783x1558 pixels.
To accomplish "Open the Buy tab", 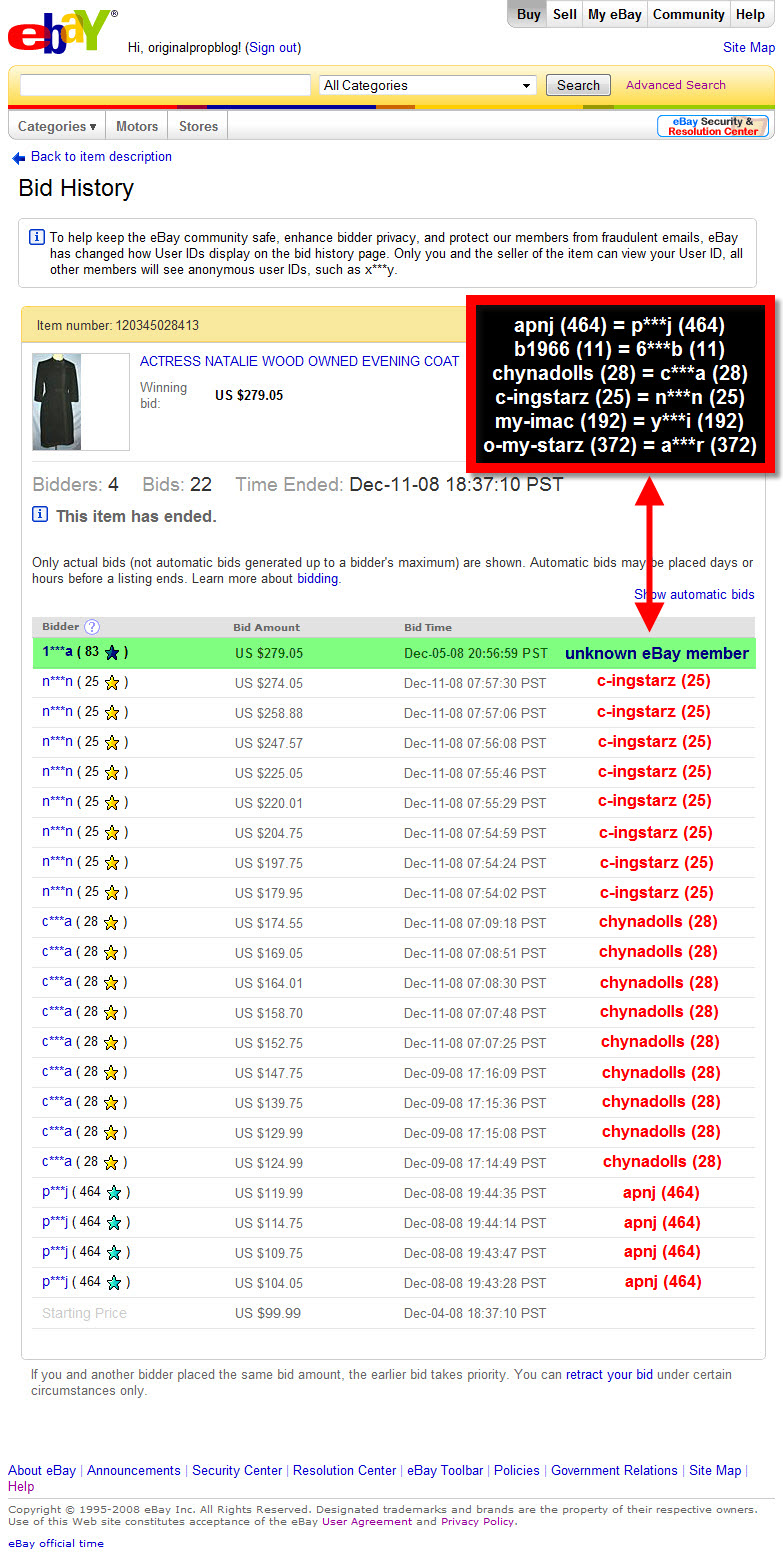I will (x=528, y=14).
